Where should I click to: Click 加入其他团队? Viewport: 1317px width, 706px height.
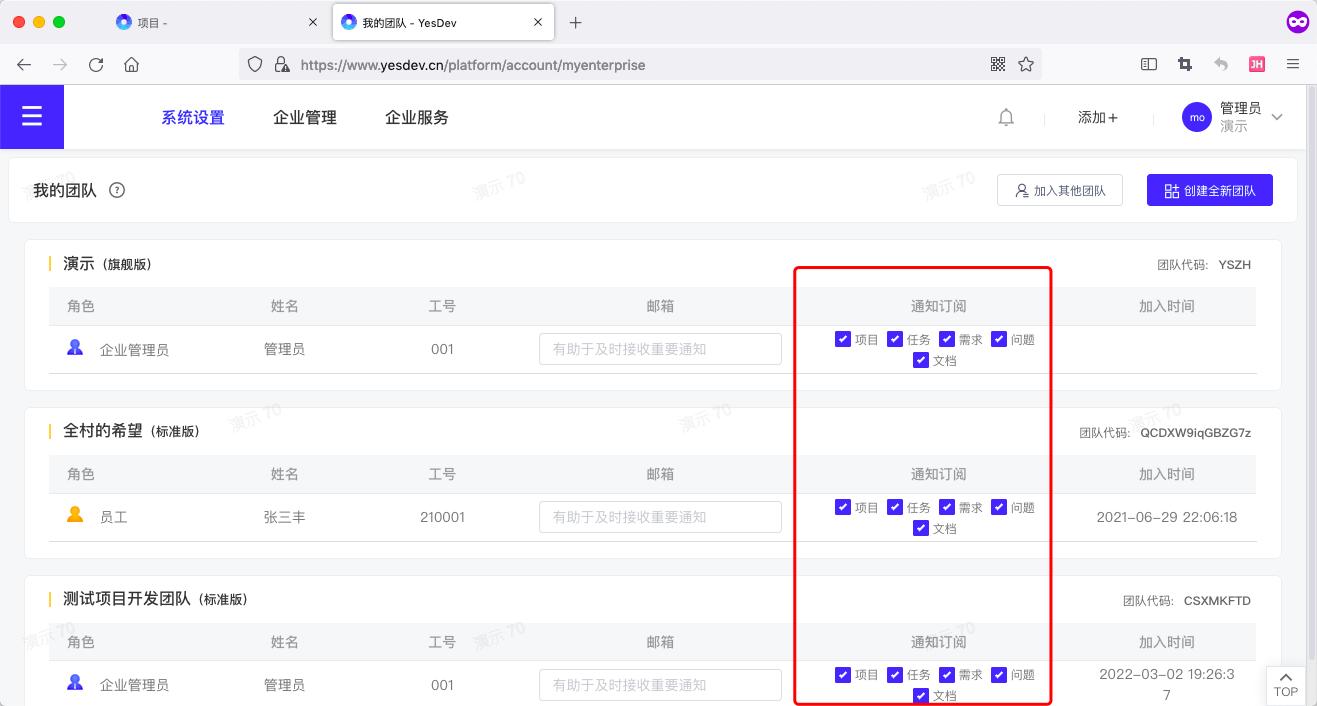coord(1059,190)
